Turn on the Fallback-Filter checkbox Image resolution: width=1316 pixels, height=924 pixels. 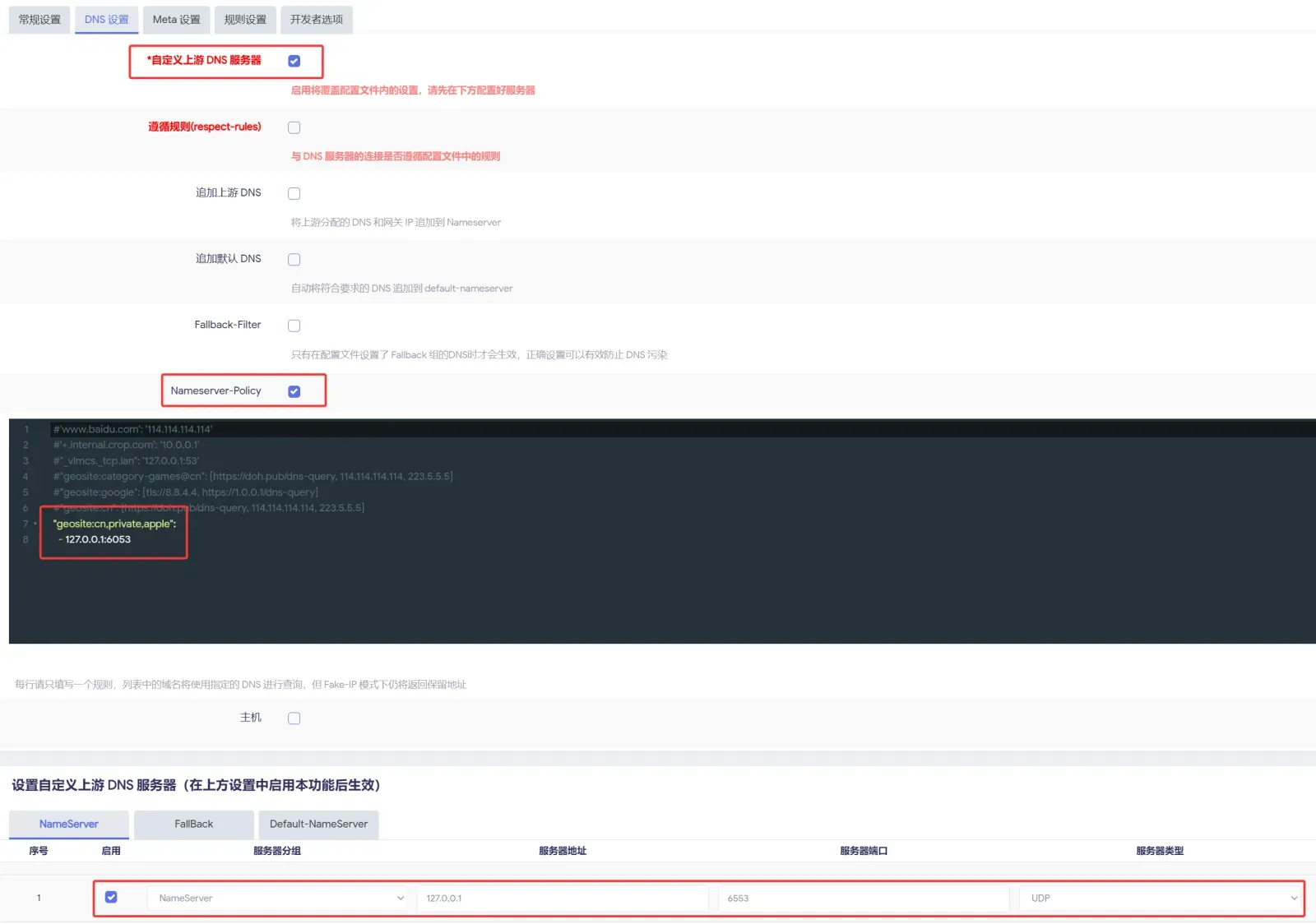pos(294,326)
